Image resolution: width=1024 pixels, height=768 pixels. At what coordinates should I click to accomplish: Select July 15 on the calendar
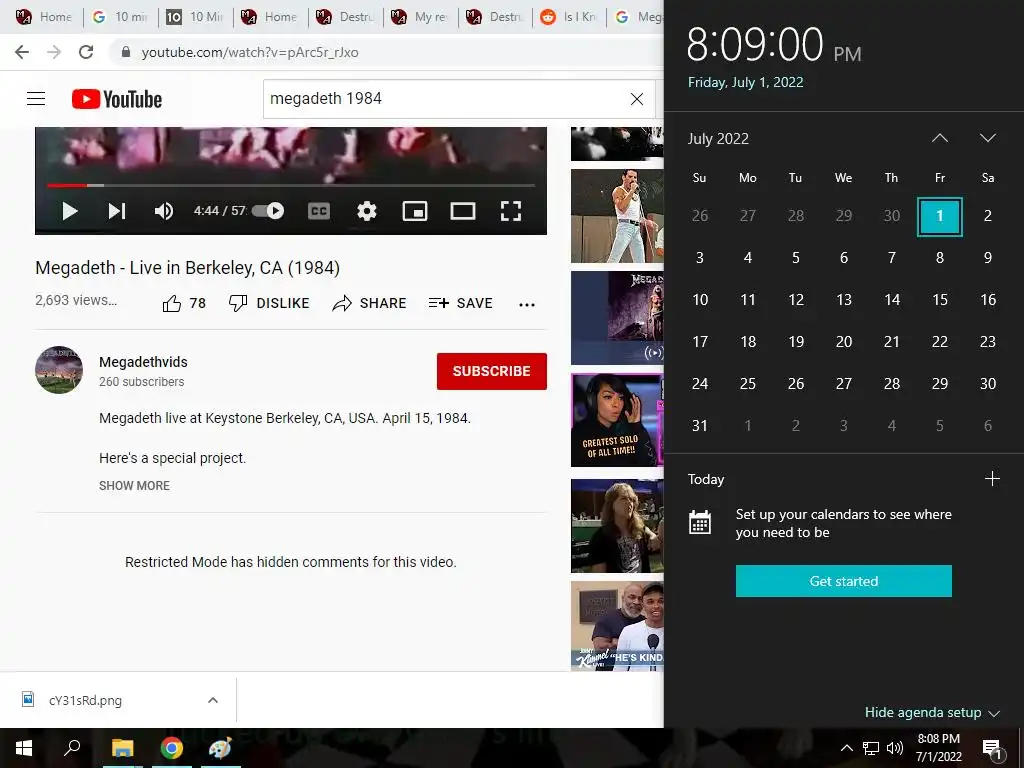click(x=940, y=300)
